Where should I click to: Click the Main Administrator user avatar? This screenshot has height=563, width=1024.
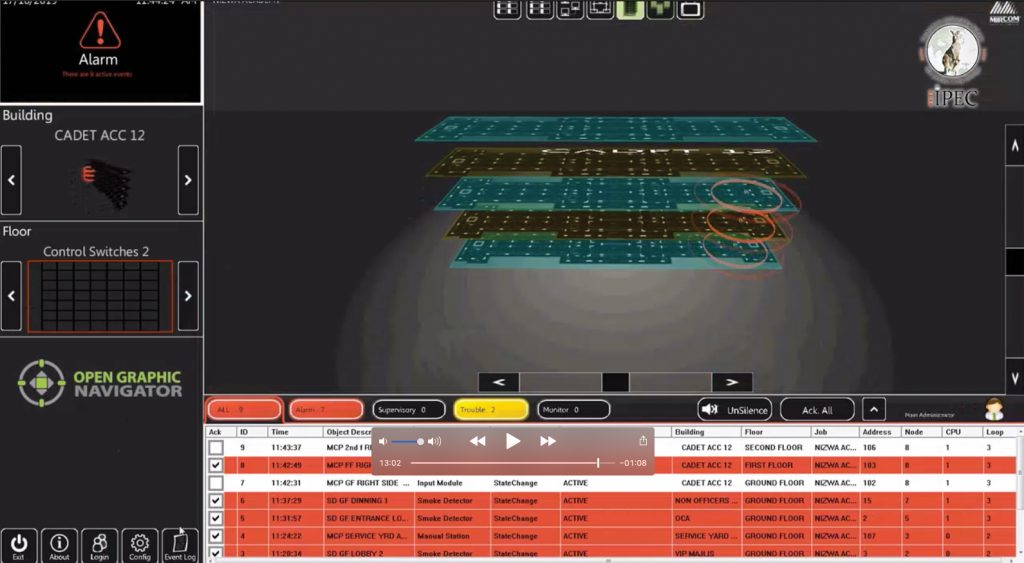click(x=994, y=410)
